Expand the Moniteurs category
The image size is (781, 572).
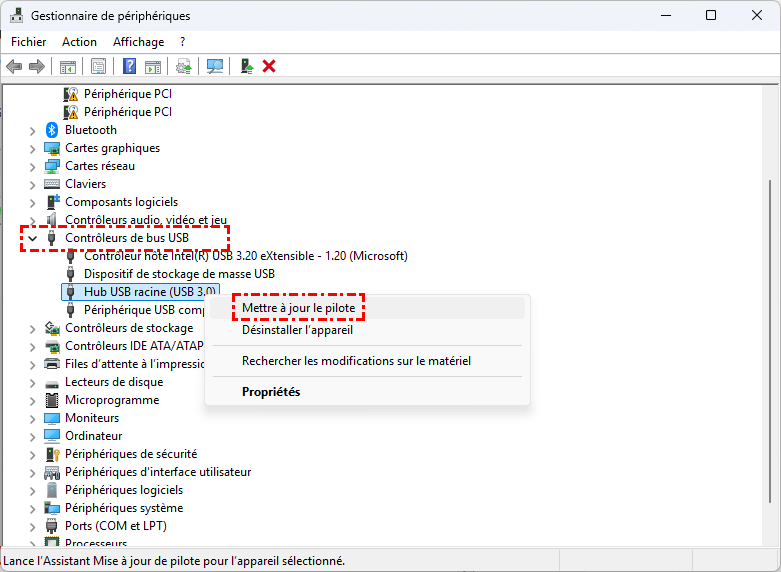33,418
